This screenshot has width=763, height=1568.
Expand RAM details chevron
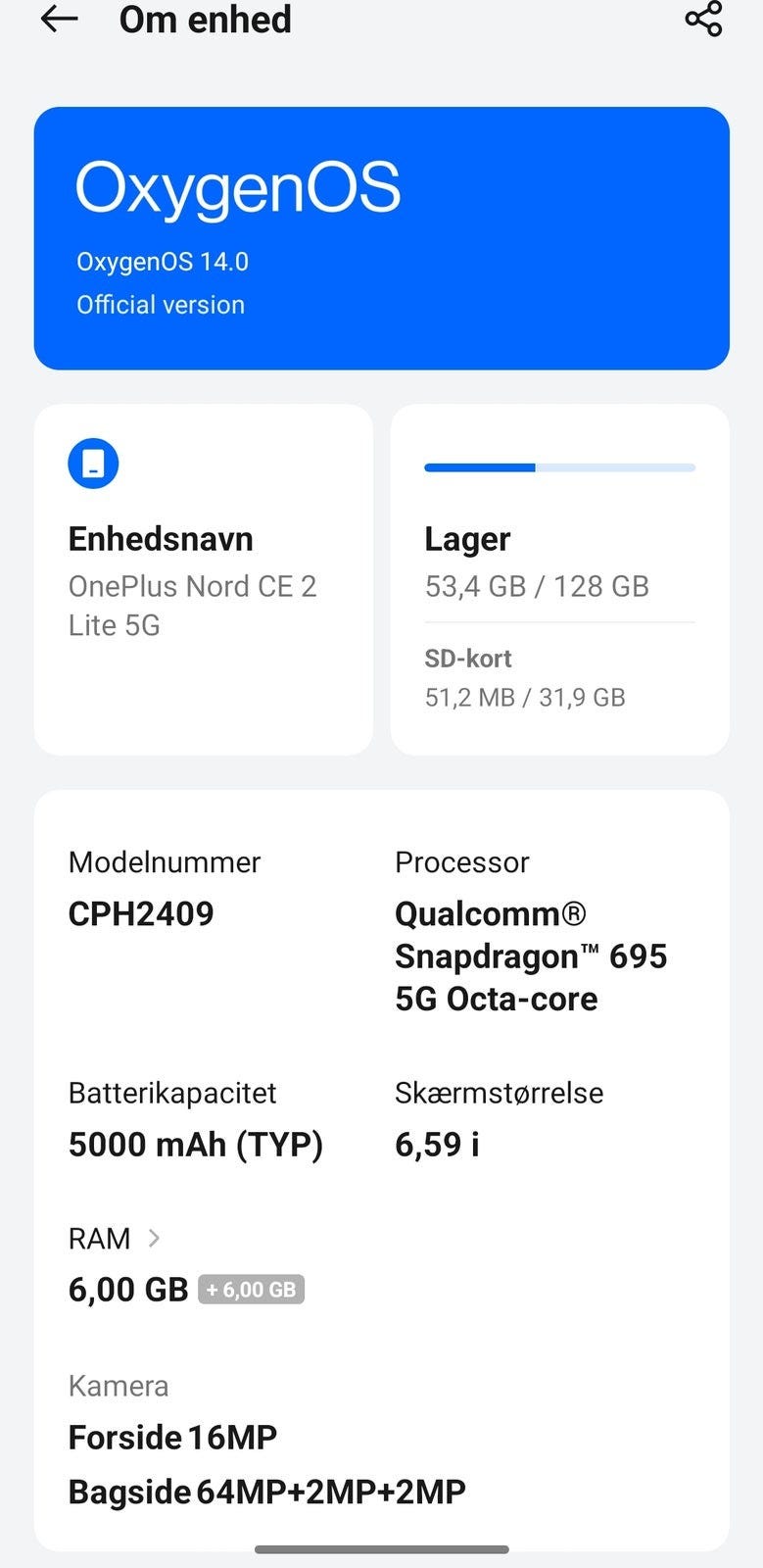(154, 1238)
